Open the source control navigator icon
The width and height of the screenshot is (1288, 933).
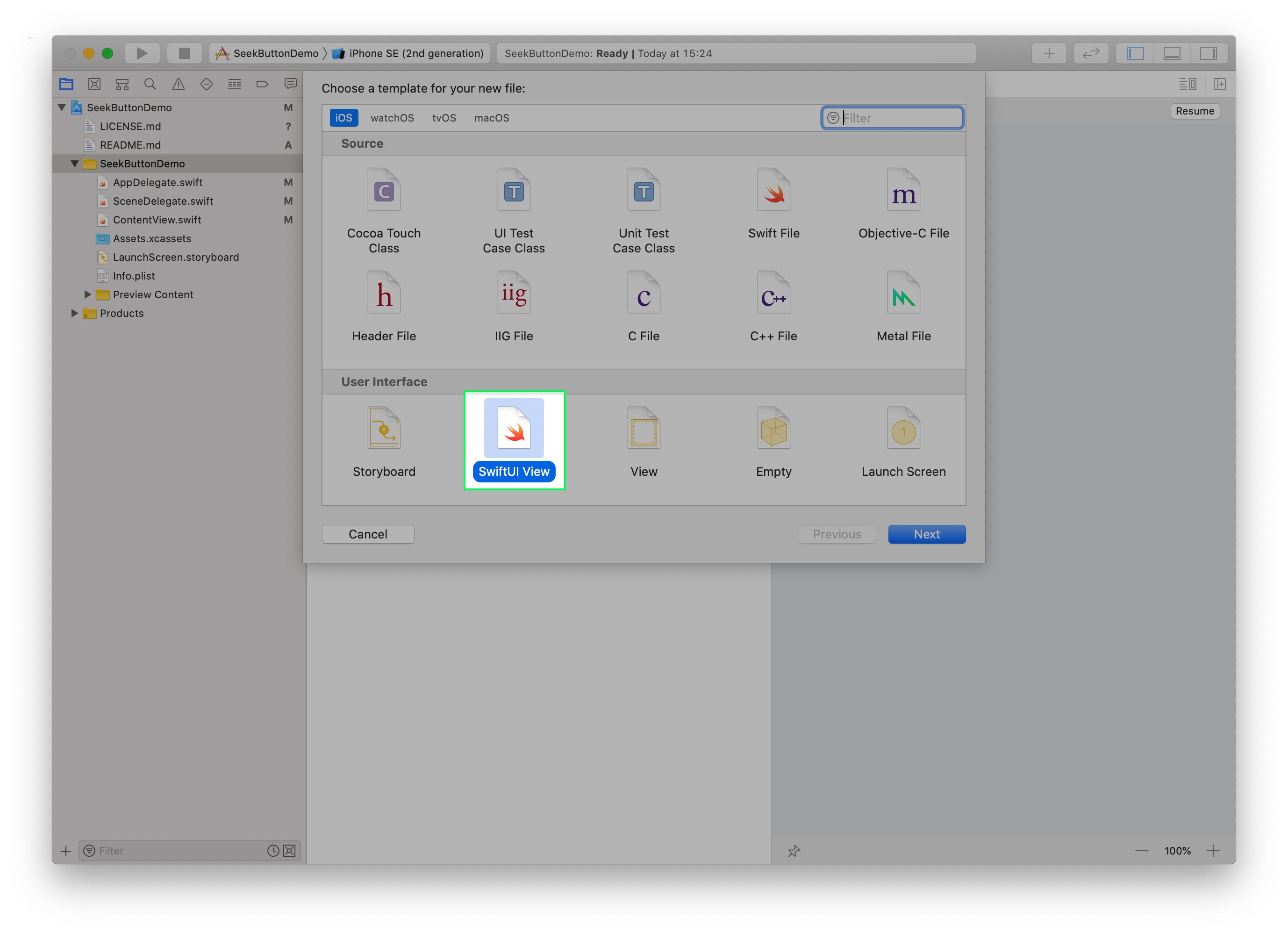point(94,84)
